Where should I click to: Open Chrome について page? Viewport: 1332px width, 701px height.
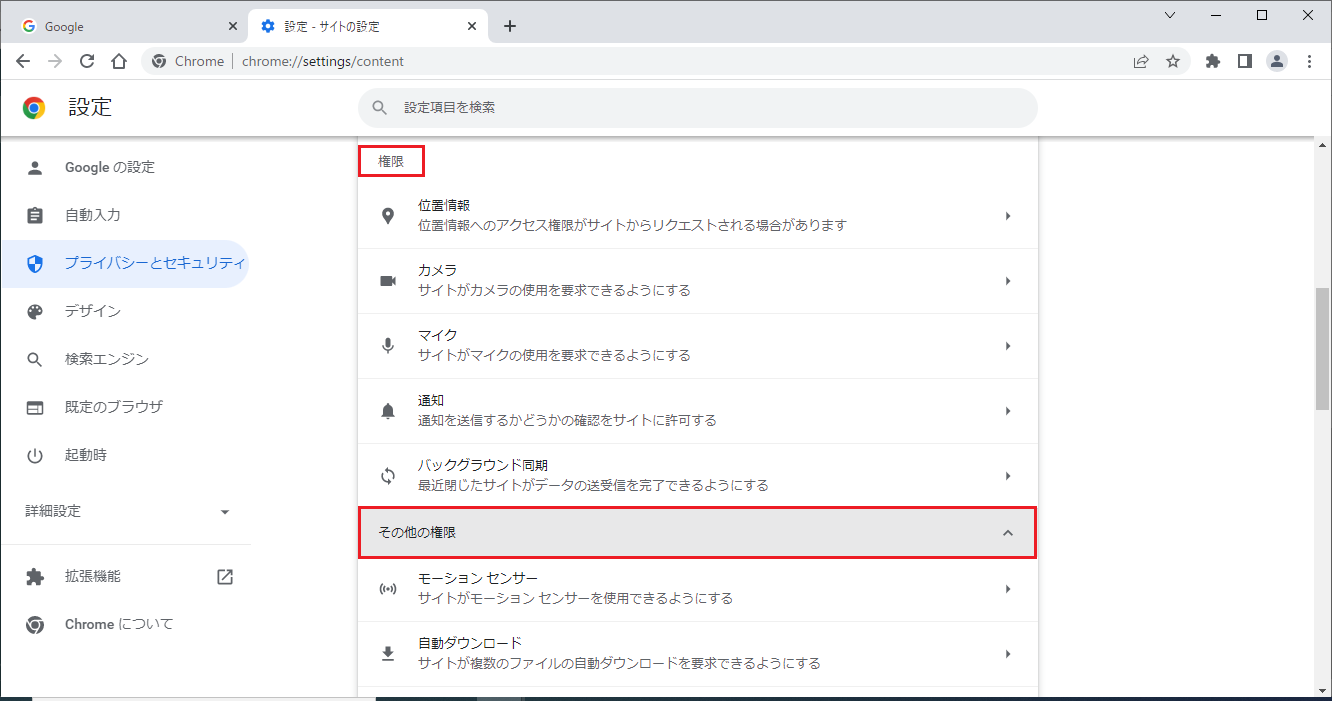click(118, 624)
